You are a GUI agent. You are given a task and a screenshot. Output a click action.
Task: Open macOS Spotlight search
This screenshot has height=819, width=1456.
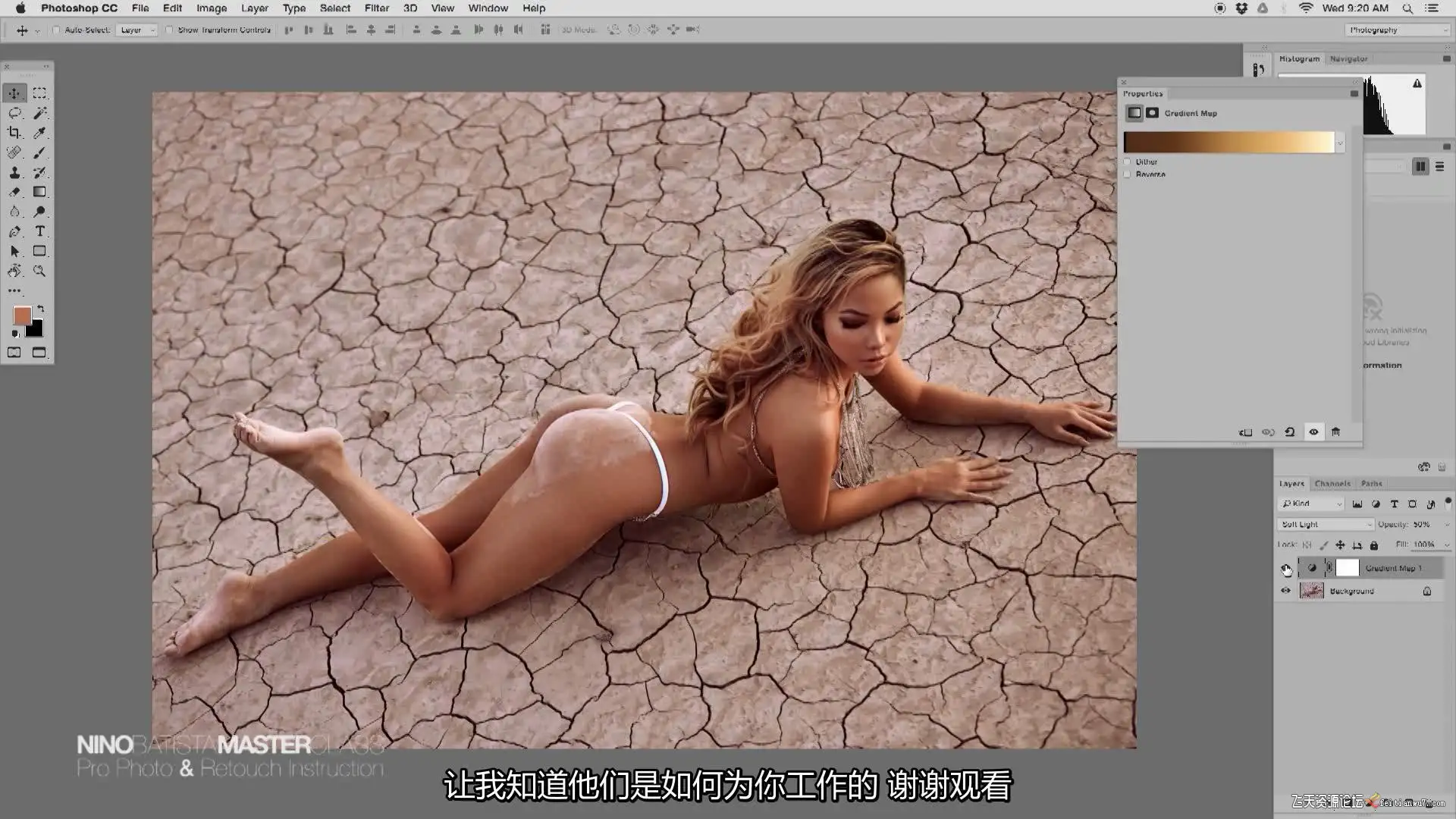tap(1407, 8)
